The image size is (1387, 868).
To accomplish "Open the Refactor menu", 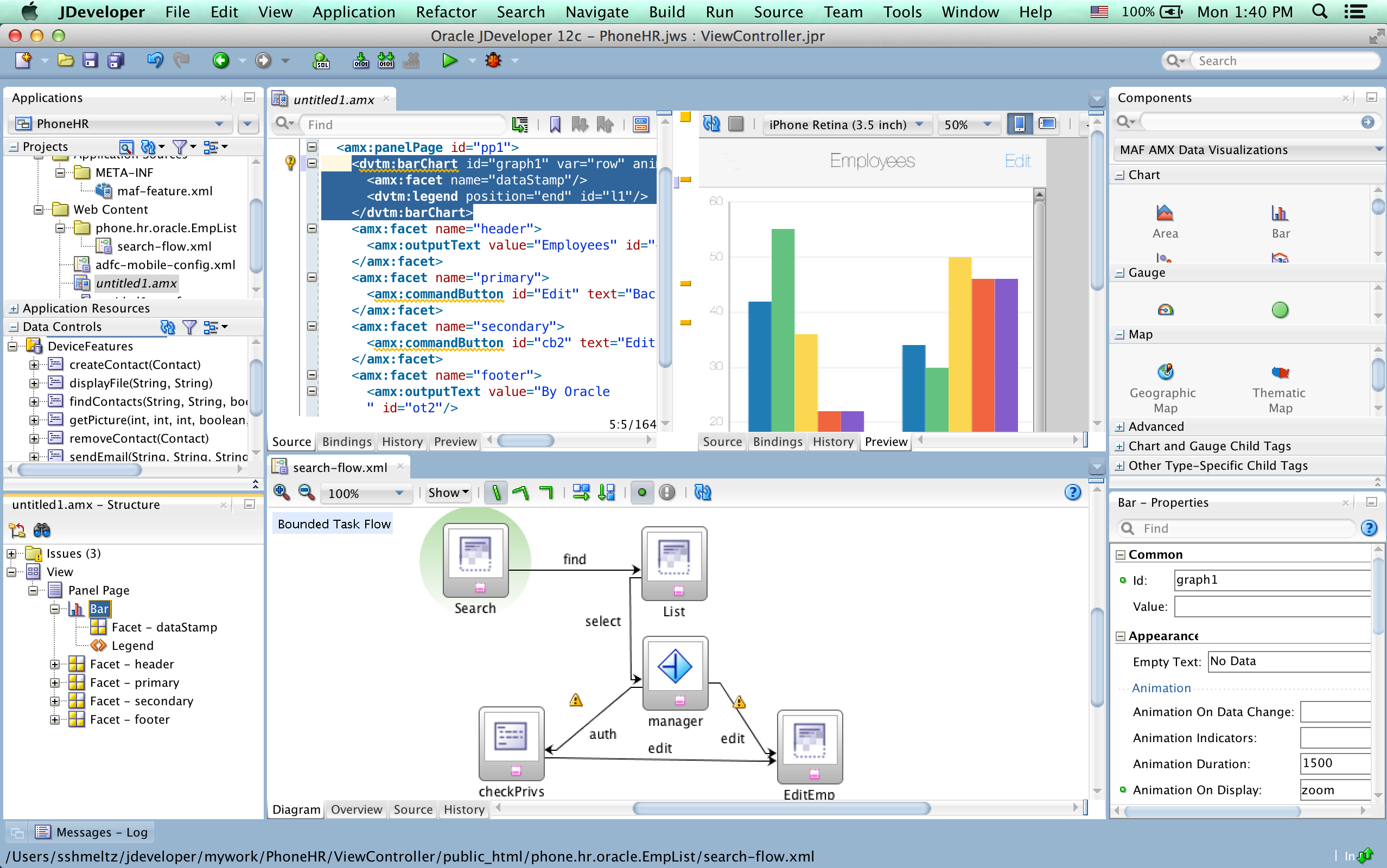I will (446, 12).
